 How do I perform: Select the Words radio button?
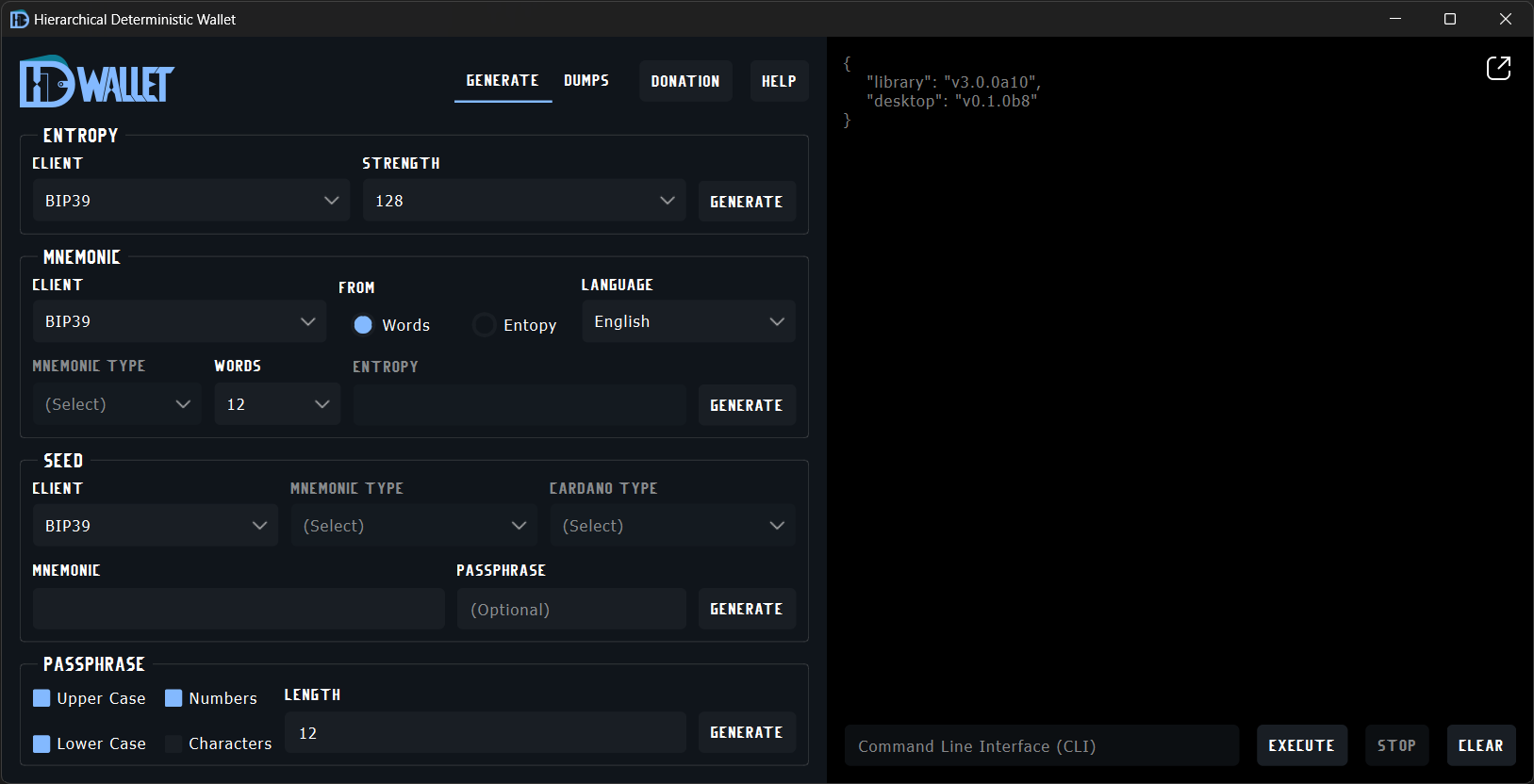(x=363, y=325)
